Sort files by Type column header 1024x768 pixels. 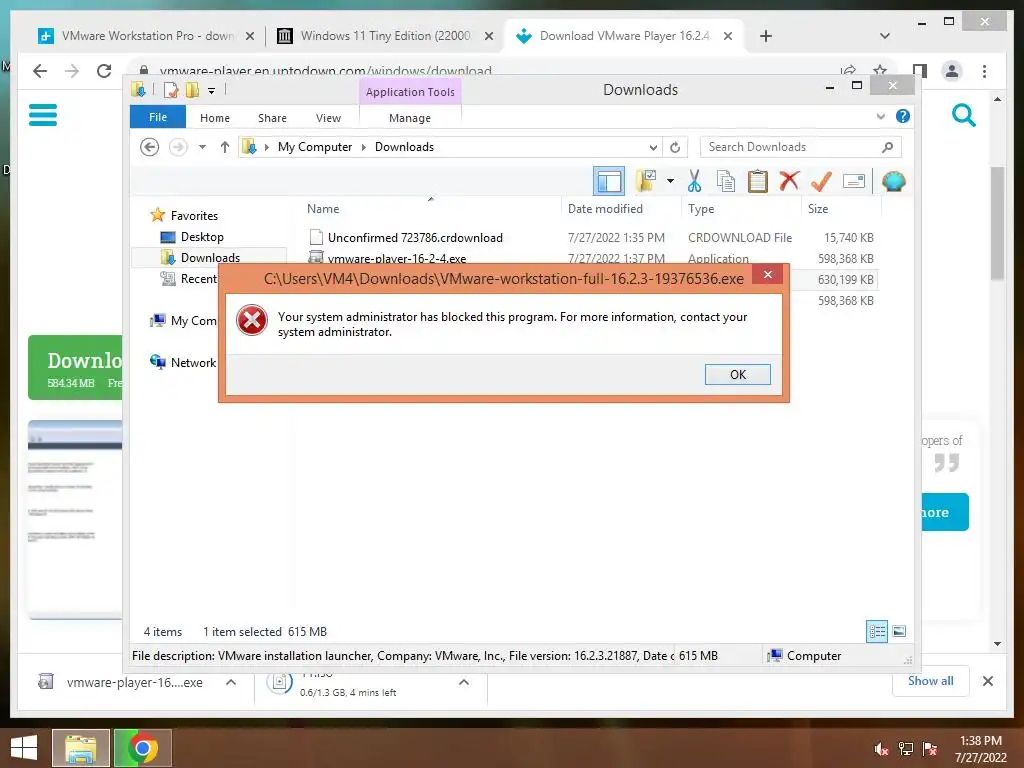coord(701,209)
